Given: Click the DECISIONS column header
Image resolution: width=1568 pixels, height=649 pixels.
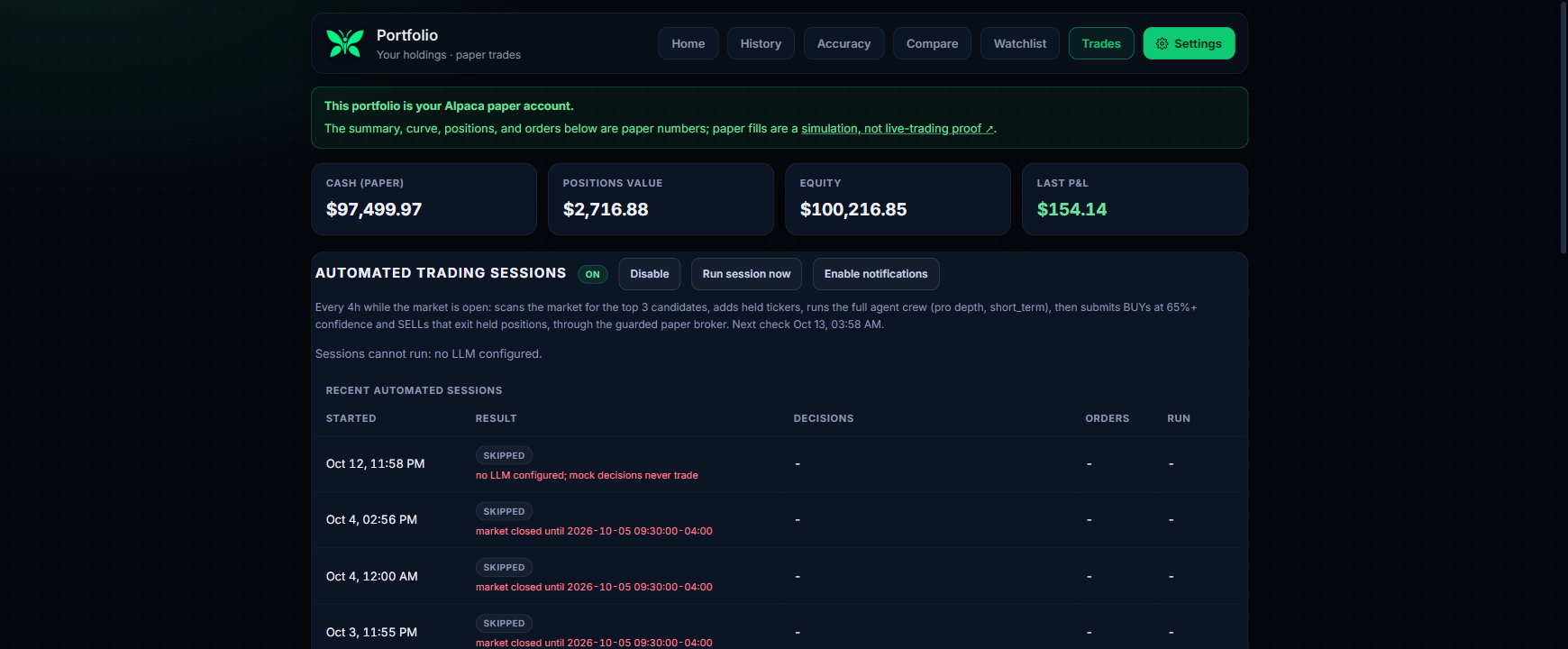Looking at the screenshot, I should 824,418.
